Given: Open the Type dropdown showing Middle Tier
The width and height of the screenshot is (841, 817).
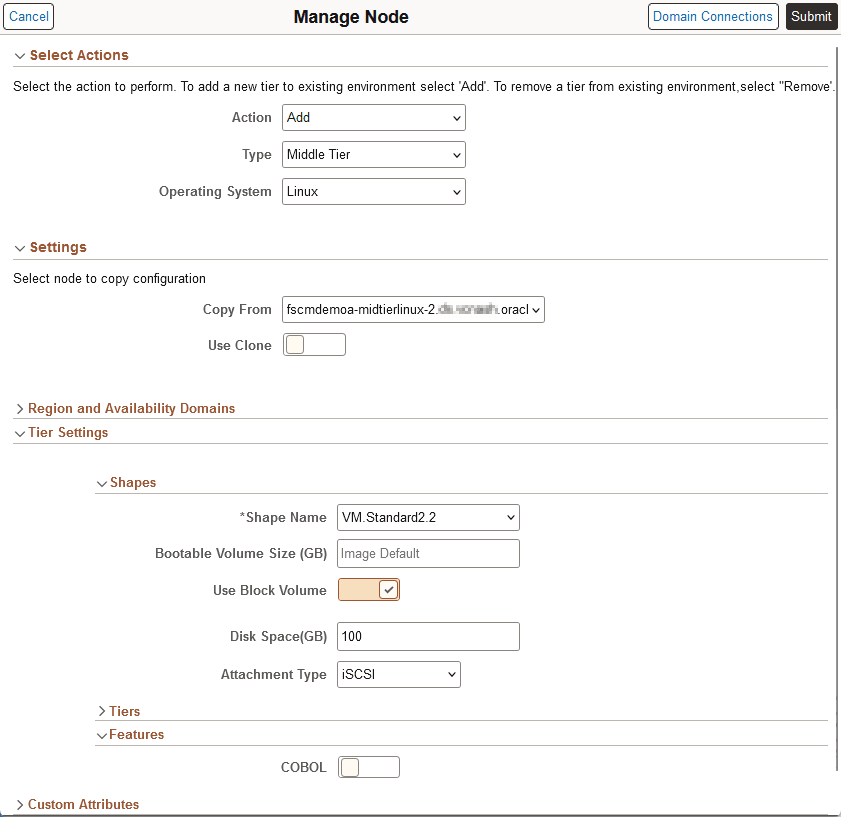Looking at the screenshot, I should [x=373, y=154].
